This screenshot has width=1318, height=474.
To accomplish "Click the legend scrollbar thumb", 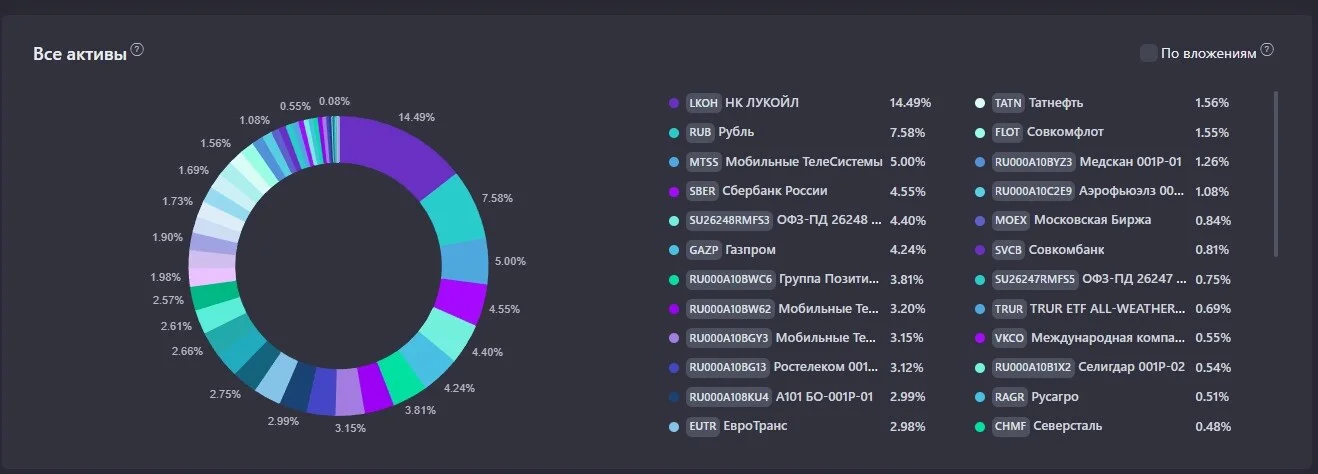I will (x=1276, y=175).
